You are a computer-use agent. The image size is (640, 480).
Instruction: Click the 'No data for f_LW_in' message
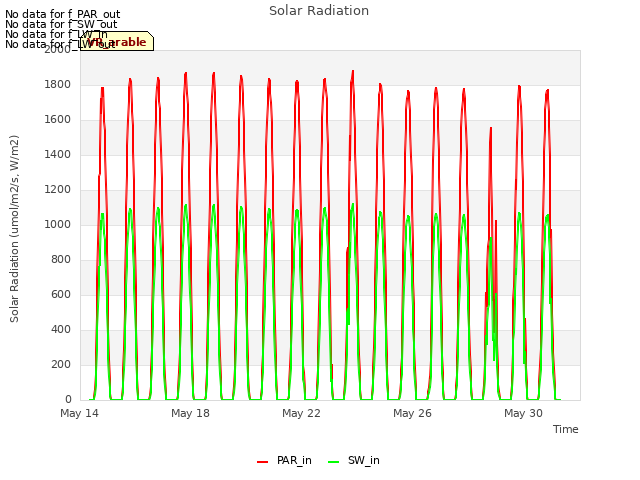[56, 34]
